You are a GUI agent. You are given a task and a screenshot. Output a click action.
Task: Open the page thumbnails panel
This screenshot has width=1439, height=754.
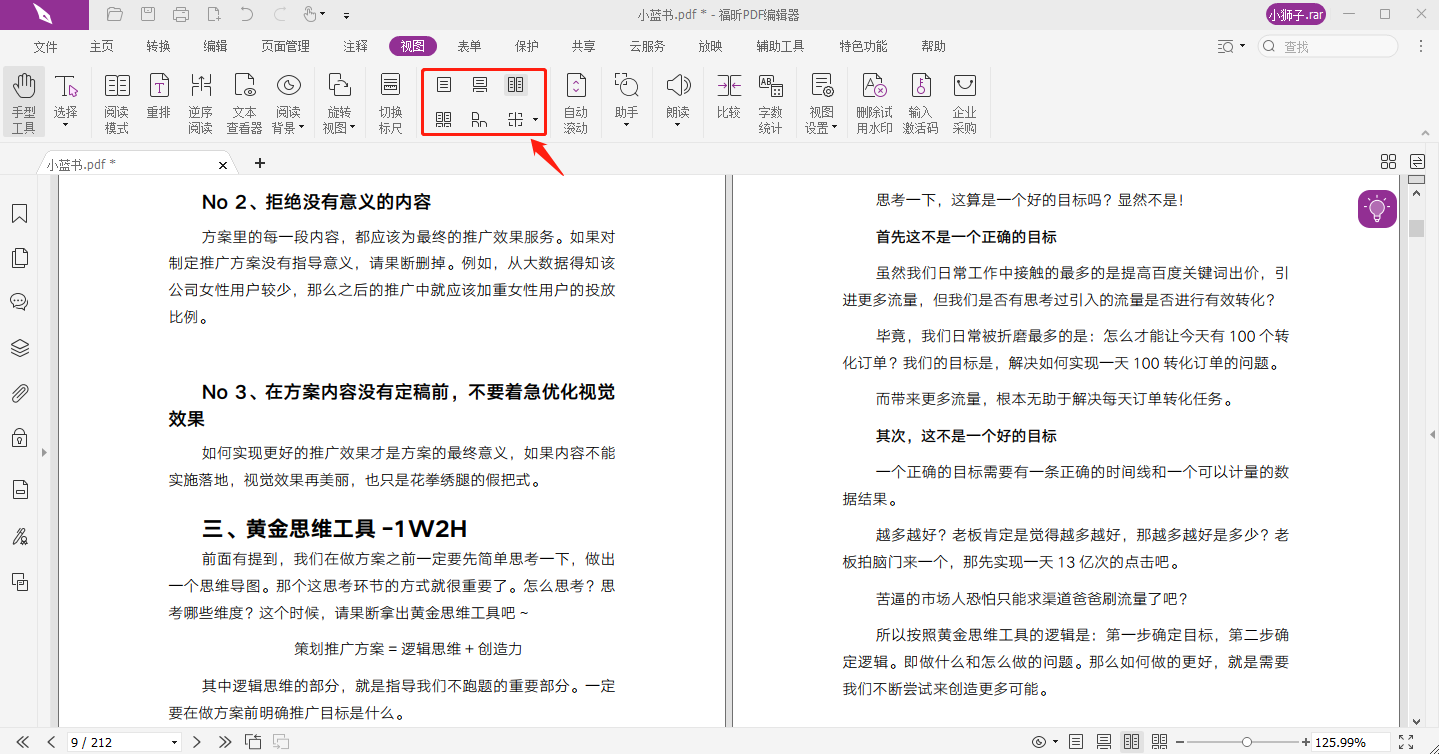[20, 257]
